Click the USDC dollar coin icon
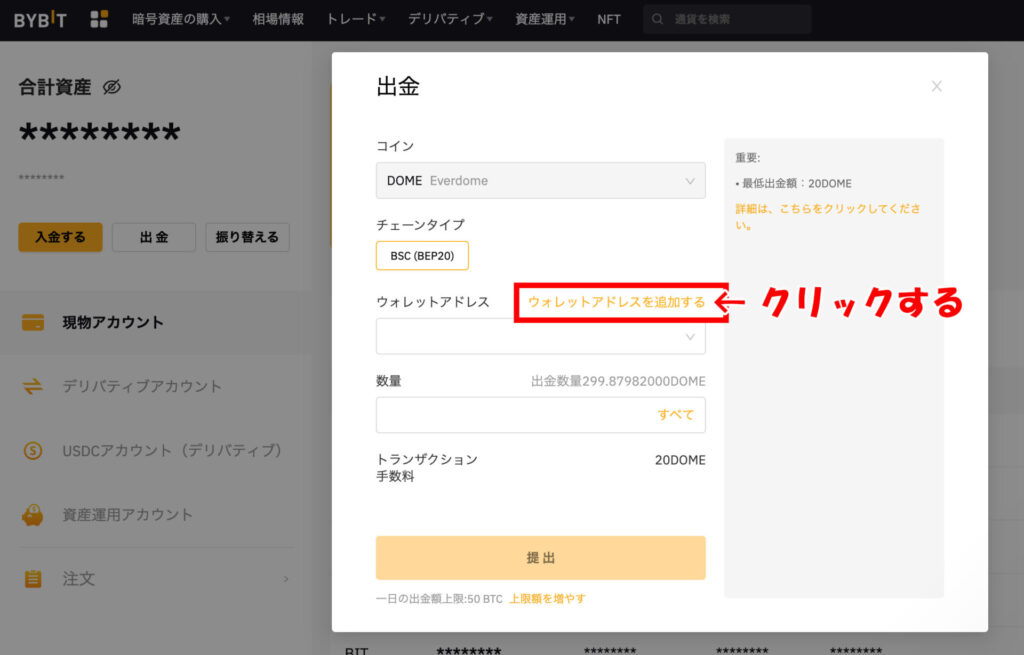The width and height of the screenshot is (1024, 655). point(33,451)
